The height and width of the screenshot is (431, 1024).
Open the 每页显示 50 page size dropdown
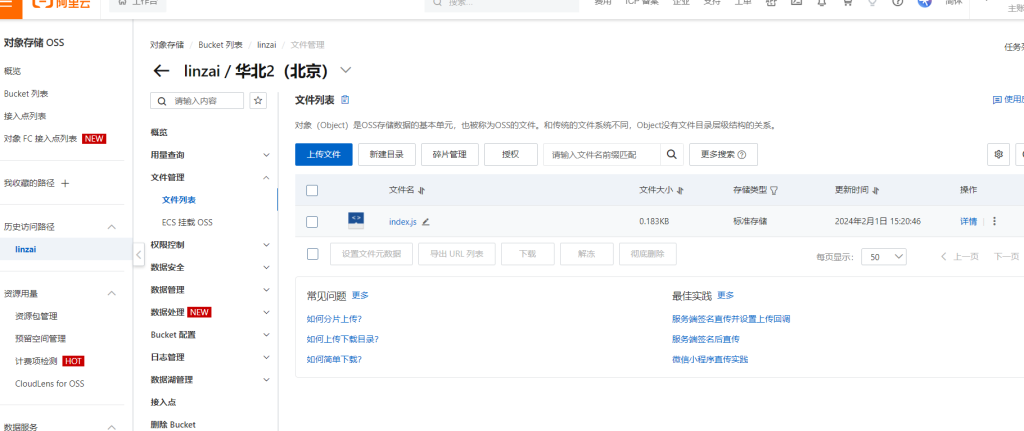tap(884, 257)
